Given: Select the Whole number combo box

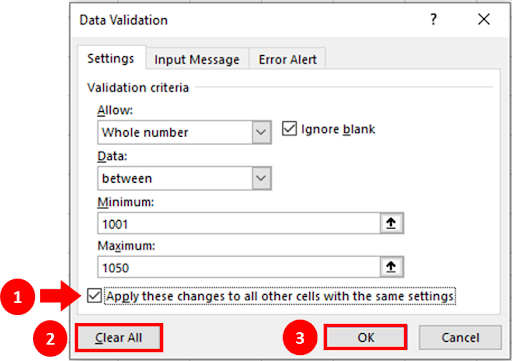Looking at the screenshot, I should tap(184, 133).
